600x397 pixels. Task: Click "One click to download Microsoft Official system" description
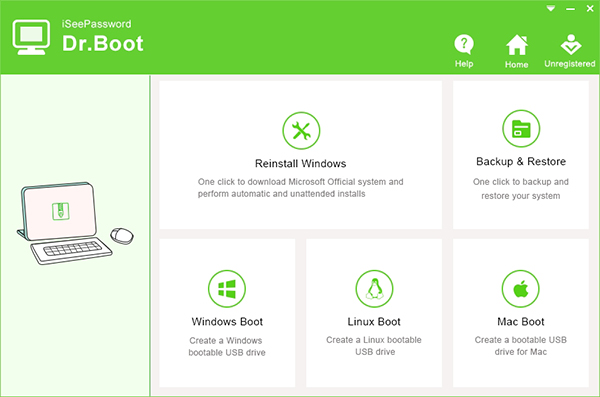pyautogui.click(x=300, y=188)
